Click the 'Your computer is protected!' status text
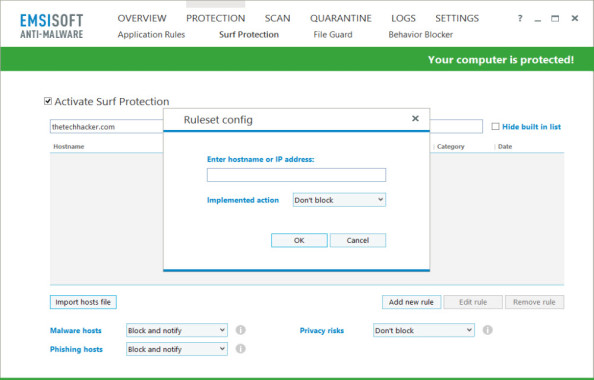 (501, 59)
